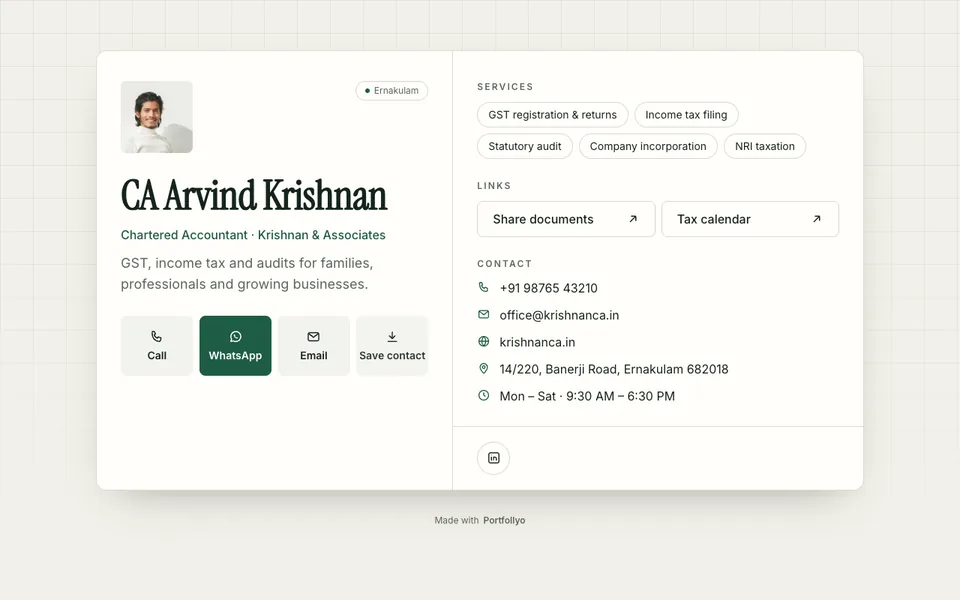Click the CONTACT section label
The width and height of the screenshot is (960, 600).
(504, 264)
